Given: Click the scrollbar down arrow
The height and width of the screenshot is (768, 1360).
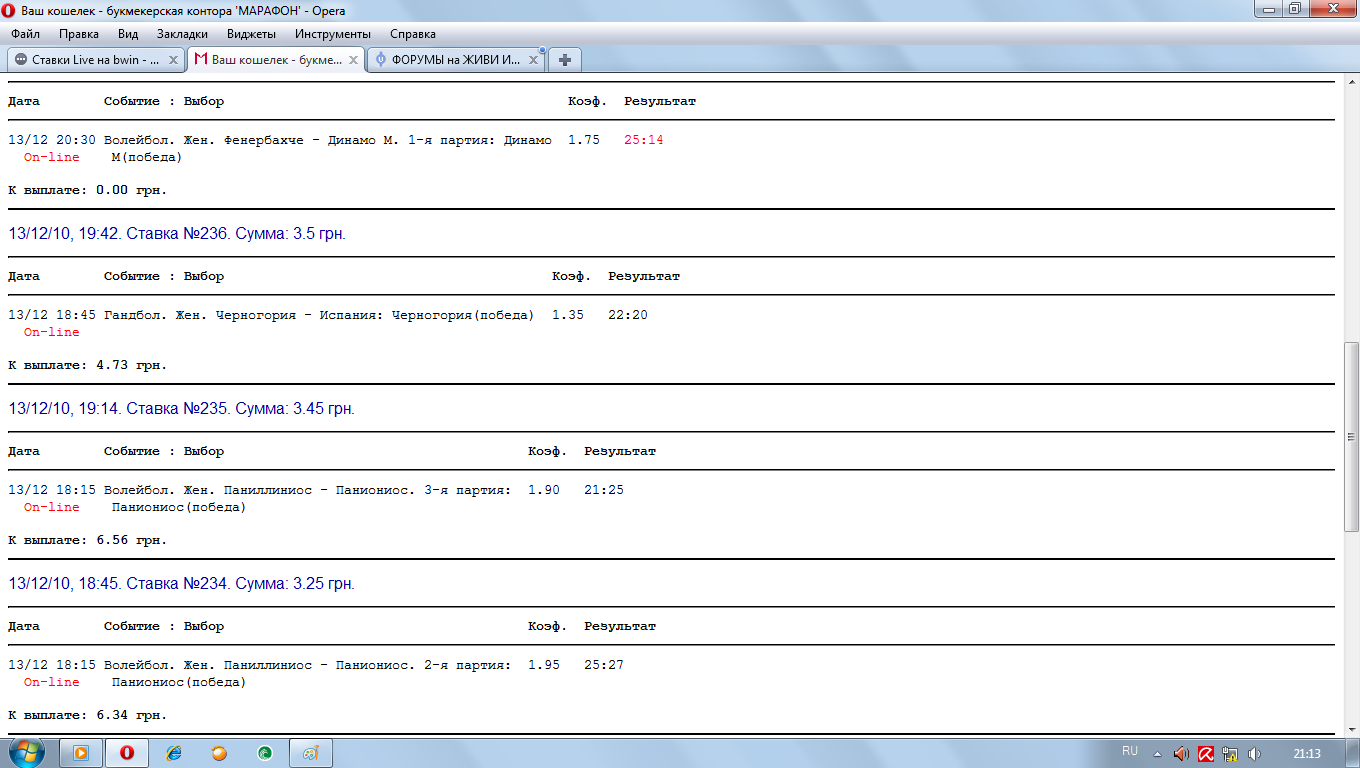Looking at the screenshot, I should coord(1351,729).
